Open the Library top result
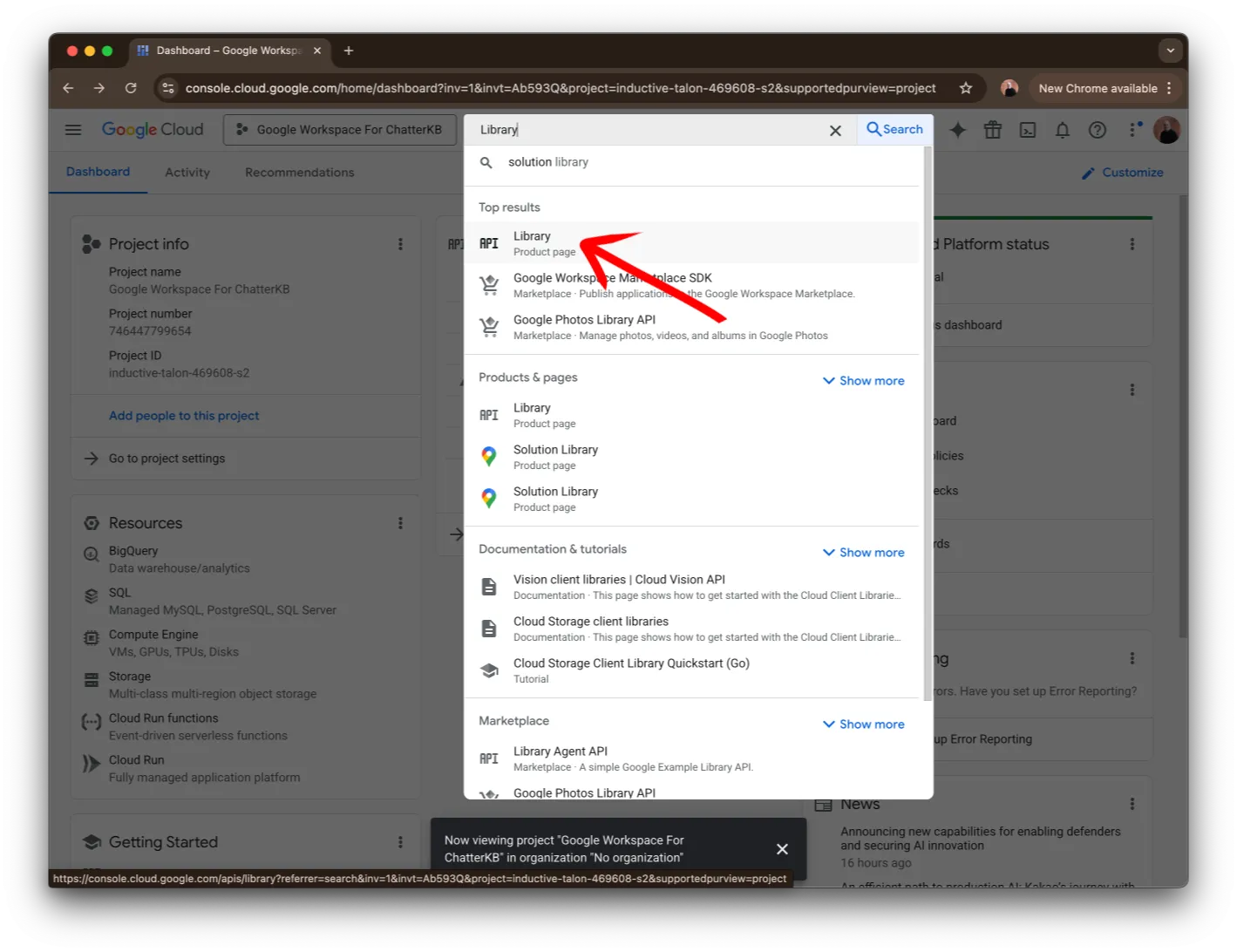The image size is (1237, 952). 692,243
